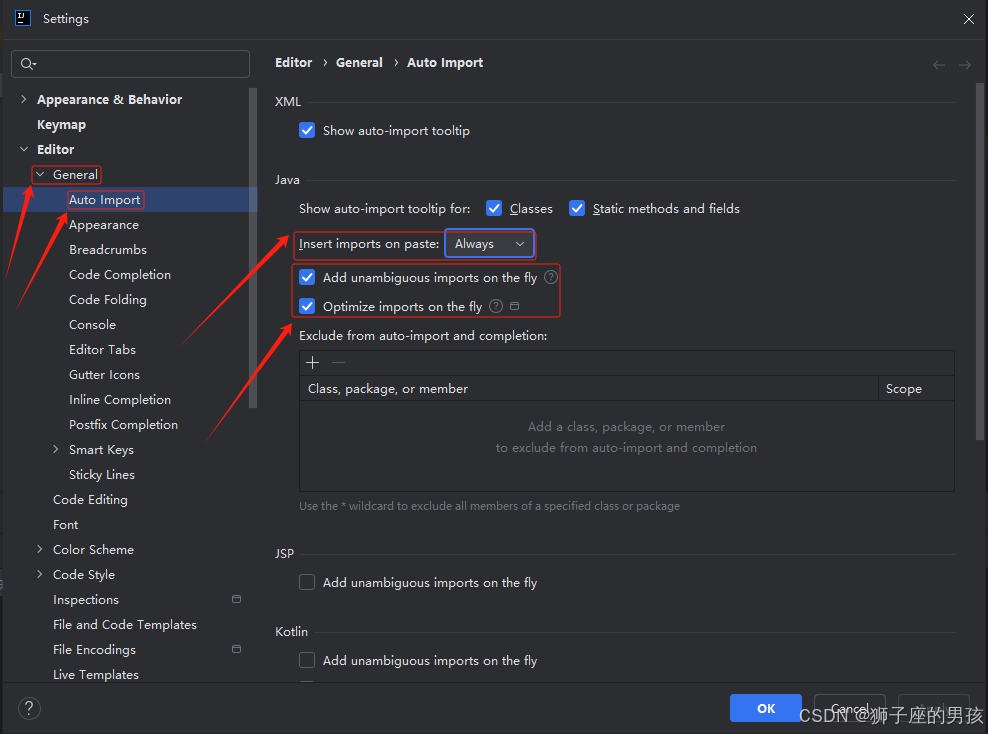Open Live Templates settings

click(x=96, y=674)
